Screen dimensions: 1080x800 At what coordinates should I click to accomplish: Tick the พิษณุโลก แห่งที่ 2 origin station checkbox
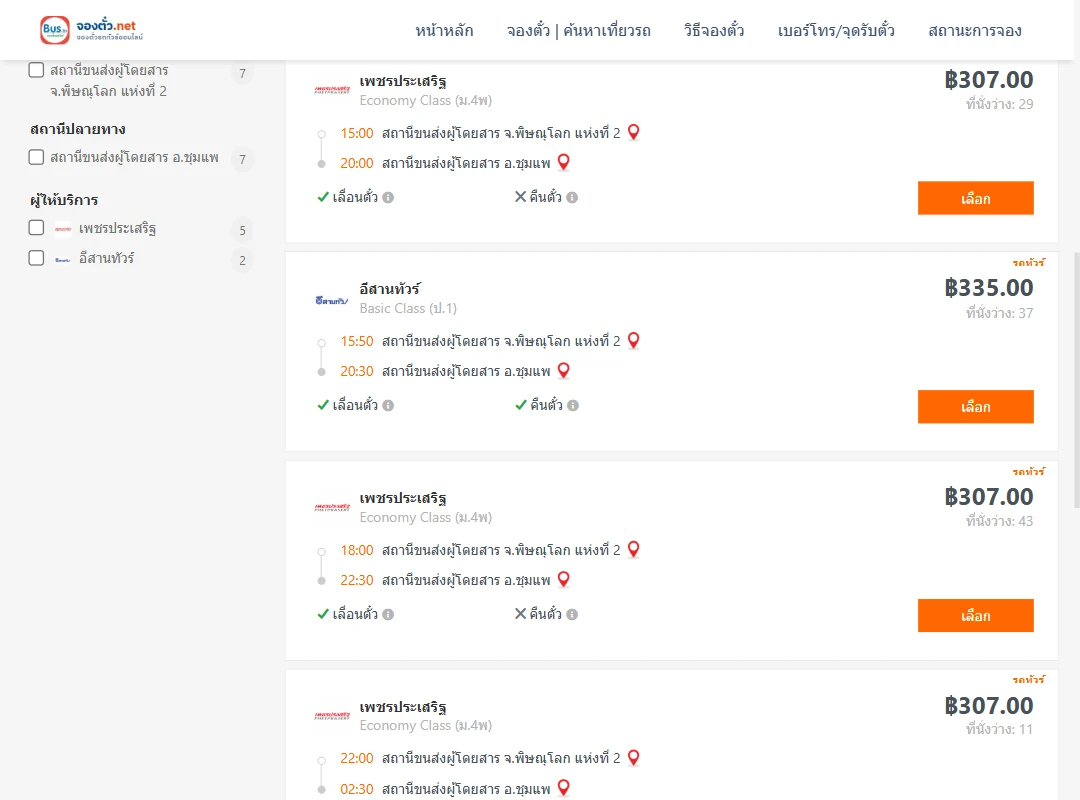tap(37, 70)
